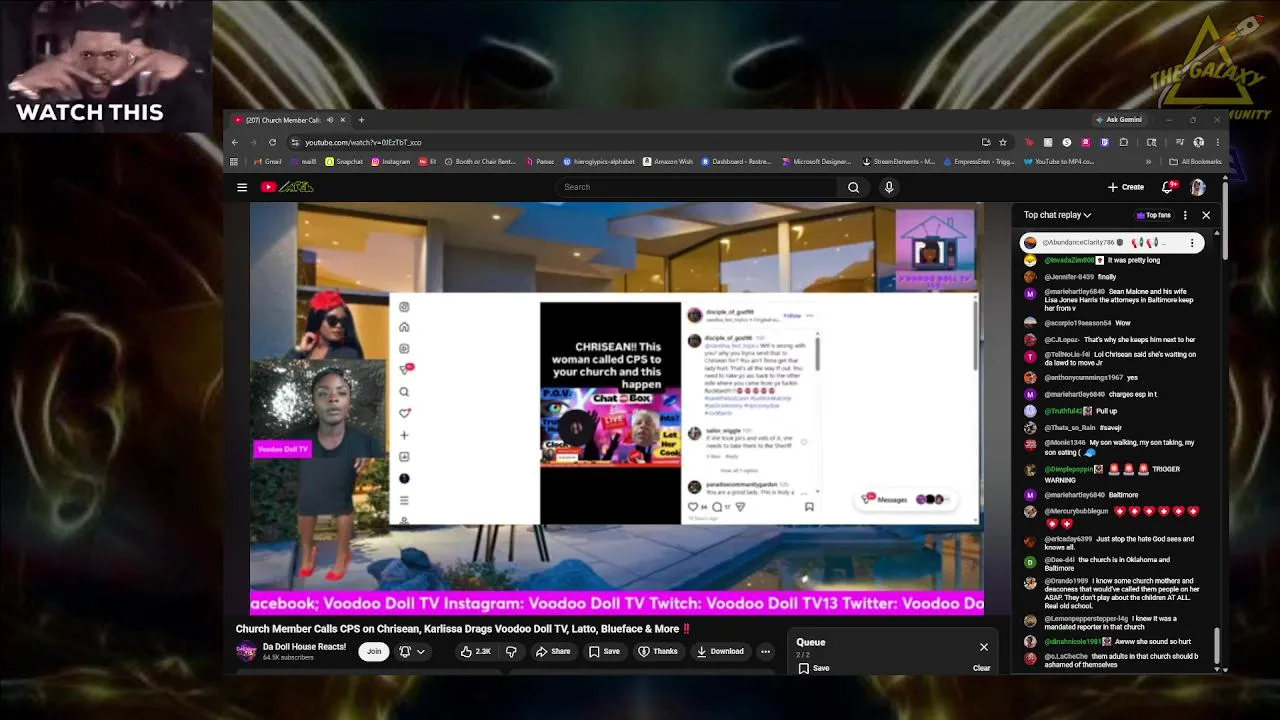1280x720 pixels.
Task: Open the Snapchat bookmark
Action: (344, 161)
